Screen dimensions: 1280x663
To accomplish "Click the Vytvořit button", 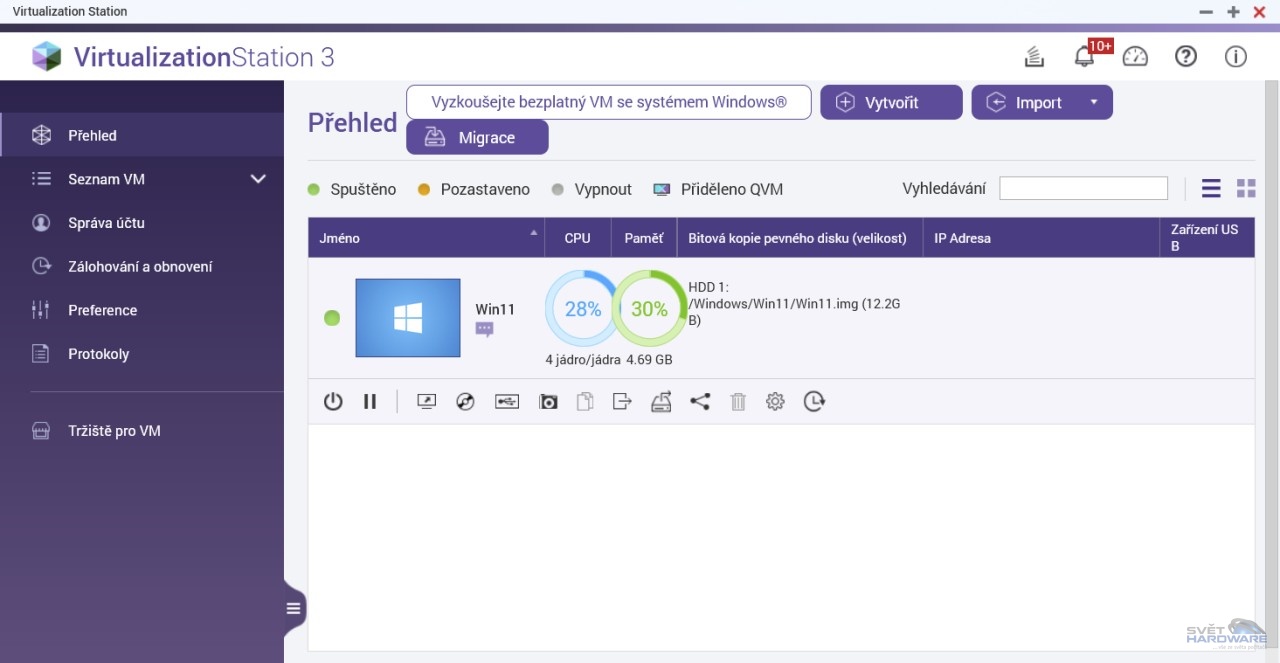I will coord(891,102).
